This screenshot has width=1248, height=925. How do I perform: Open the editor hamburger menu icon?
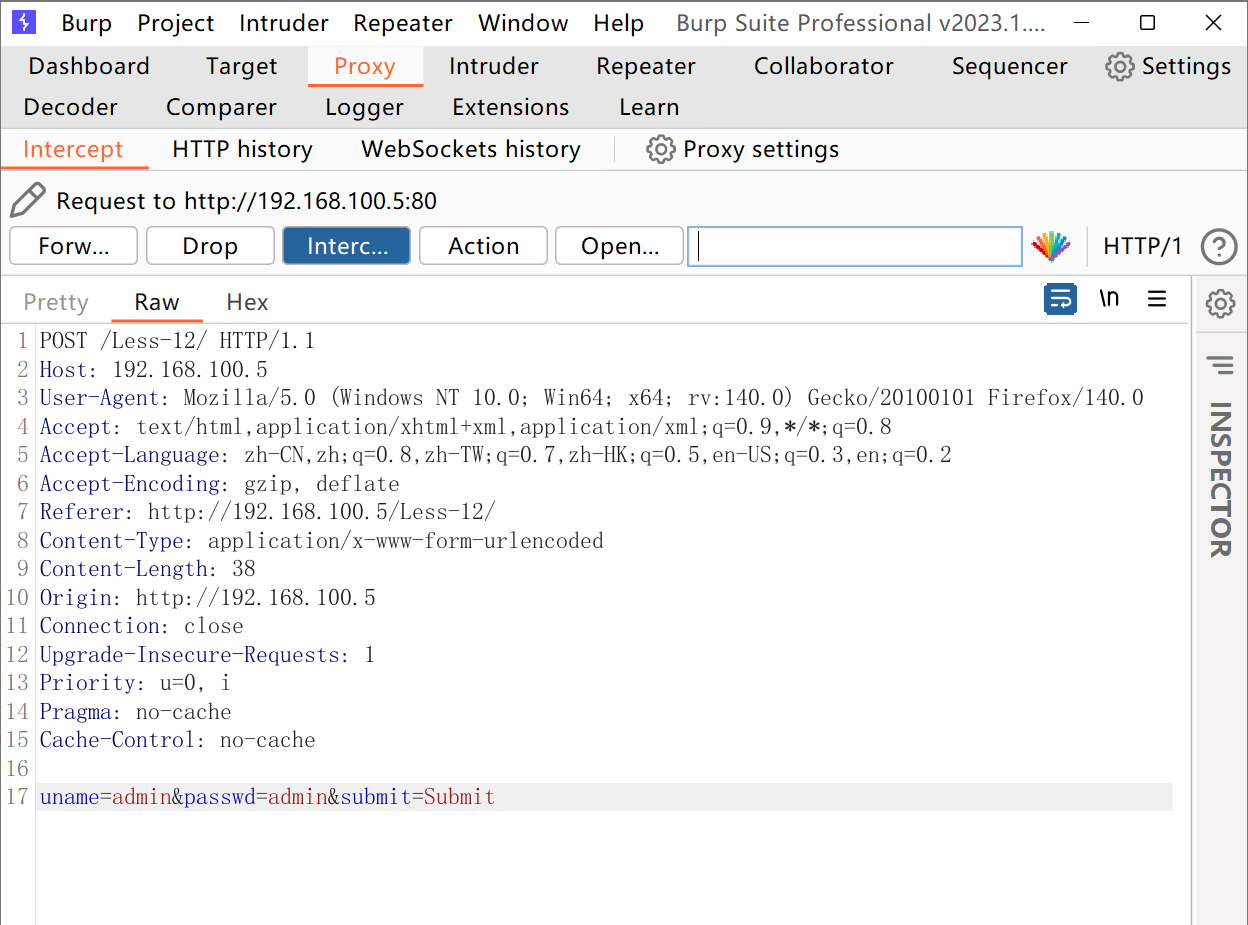coord(1157,298)
